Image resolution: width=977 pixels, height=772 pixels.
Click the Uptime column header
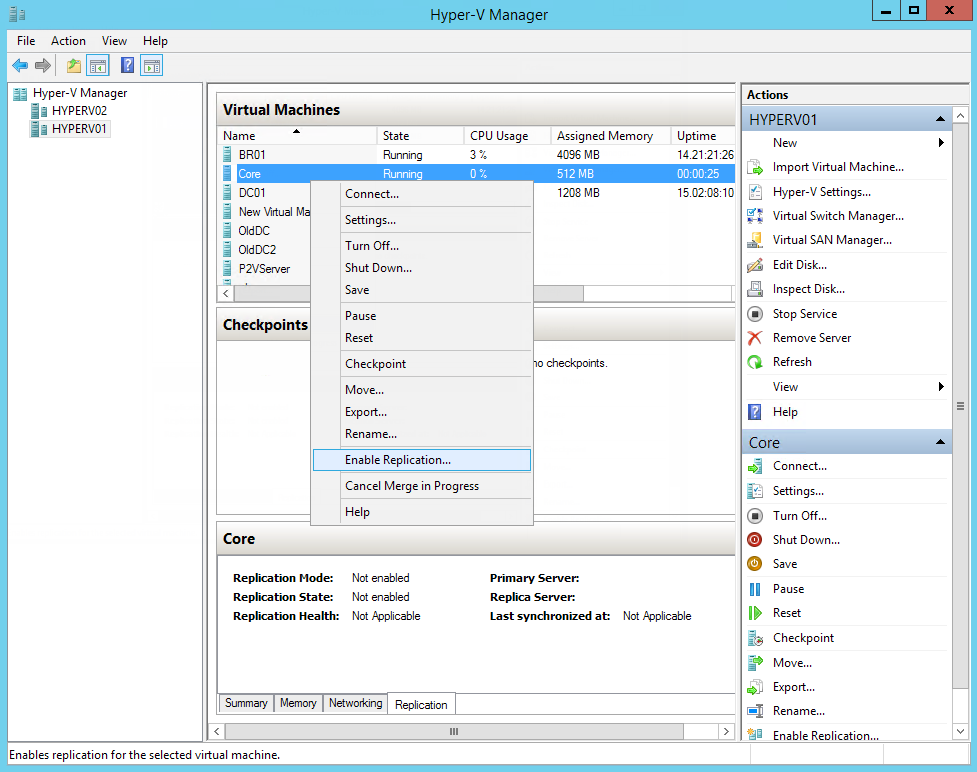[703, 136]
